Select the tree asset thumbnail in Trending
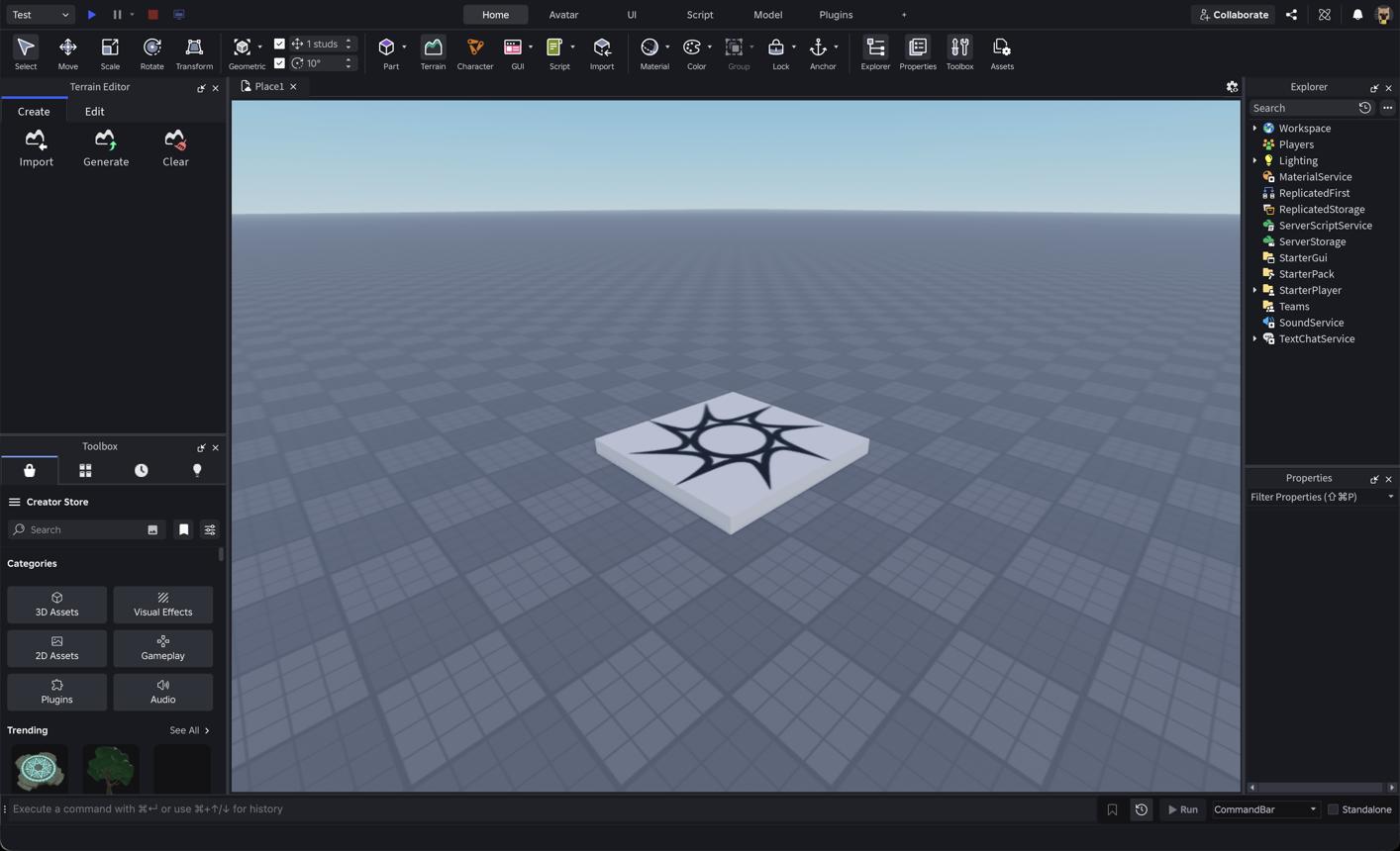Screen dimensions: 1400x851 [x=111, y=769]
